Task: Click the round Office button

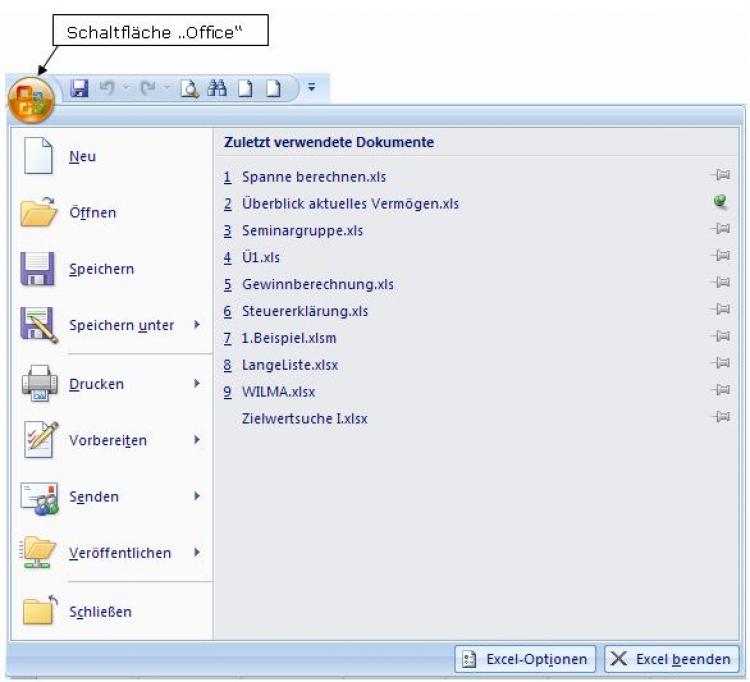Action: tap(31, 98)
